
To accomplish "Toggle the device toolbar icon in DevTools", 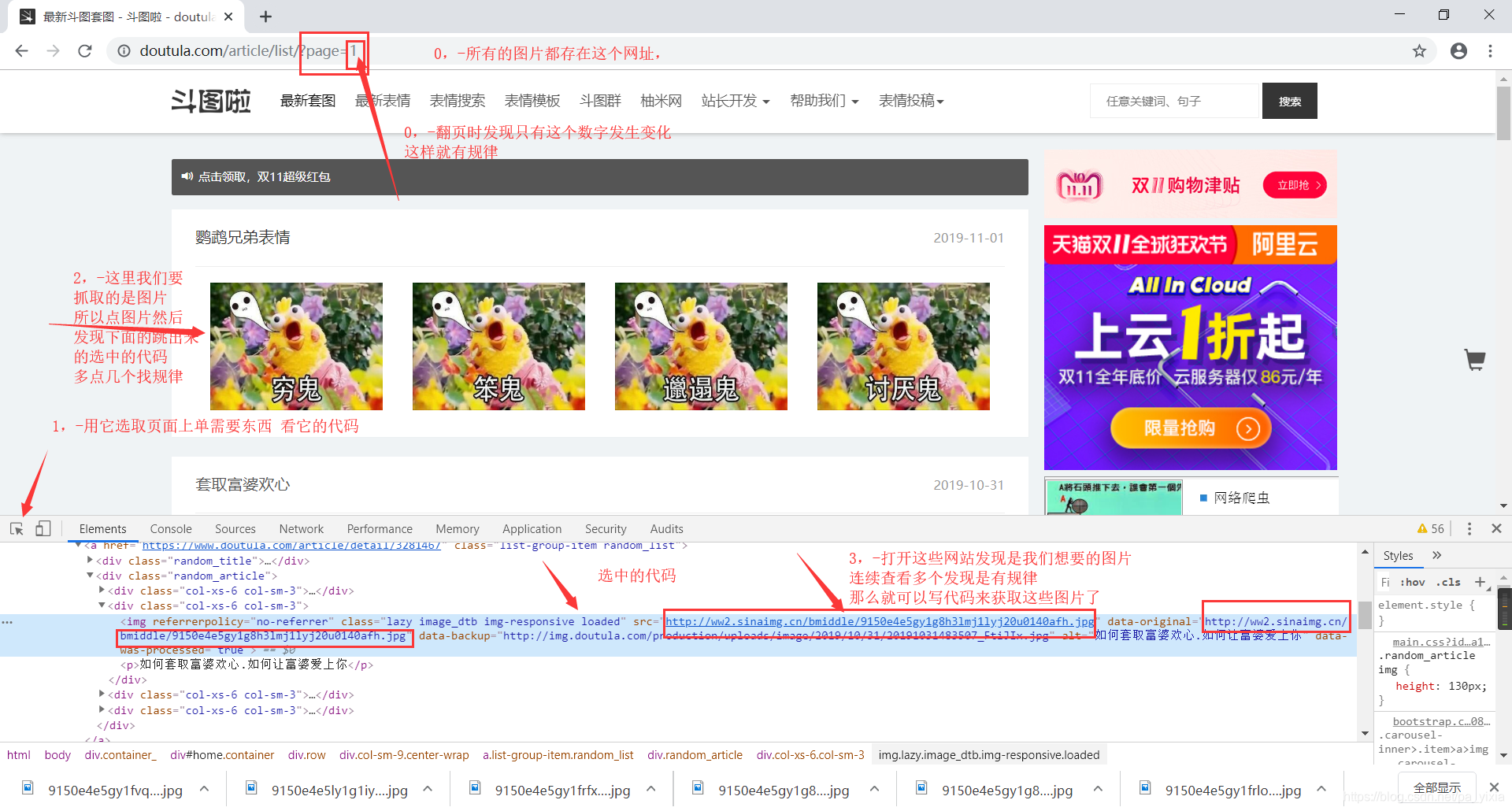I will tap(43, 528).
